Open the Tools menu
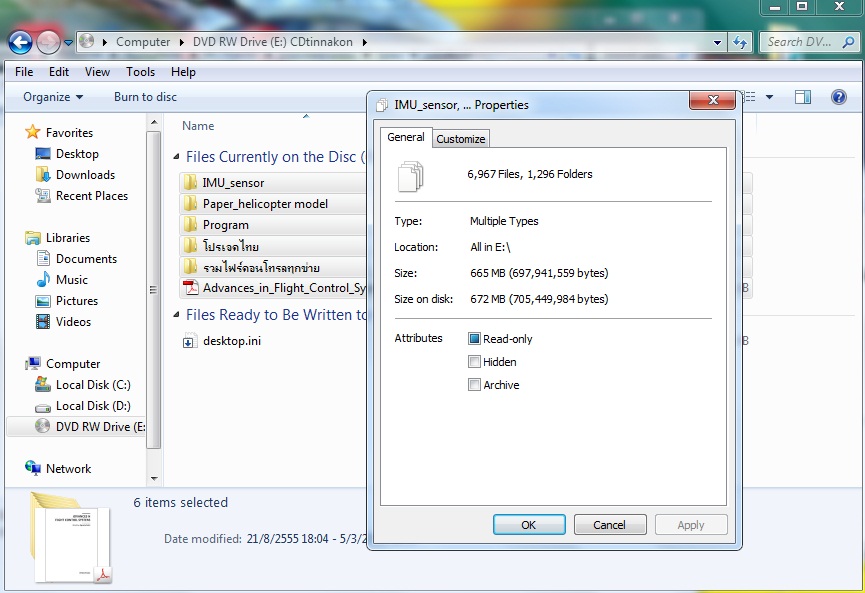Screen dimensions: 865x593 (x=140, y=72)
